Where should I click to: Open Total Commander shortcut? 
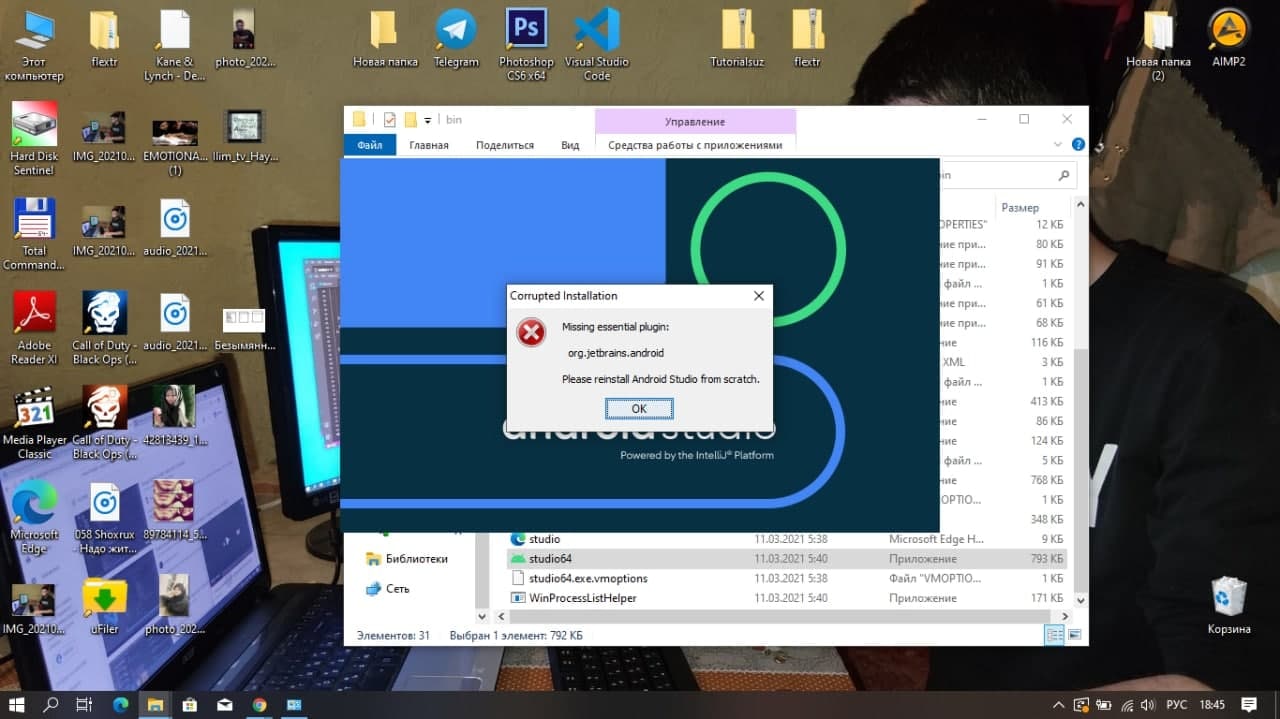click(x=34, y=235)
